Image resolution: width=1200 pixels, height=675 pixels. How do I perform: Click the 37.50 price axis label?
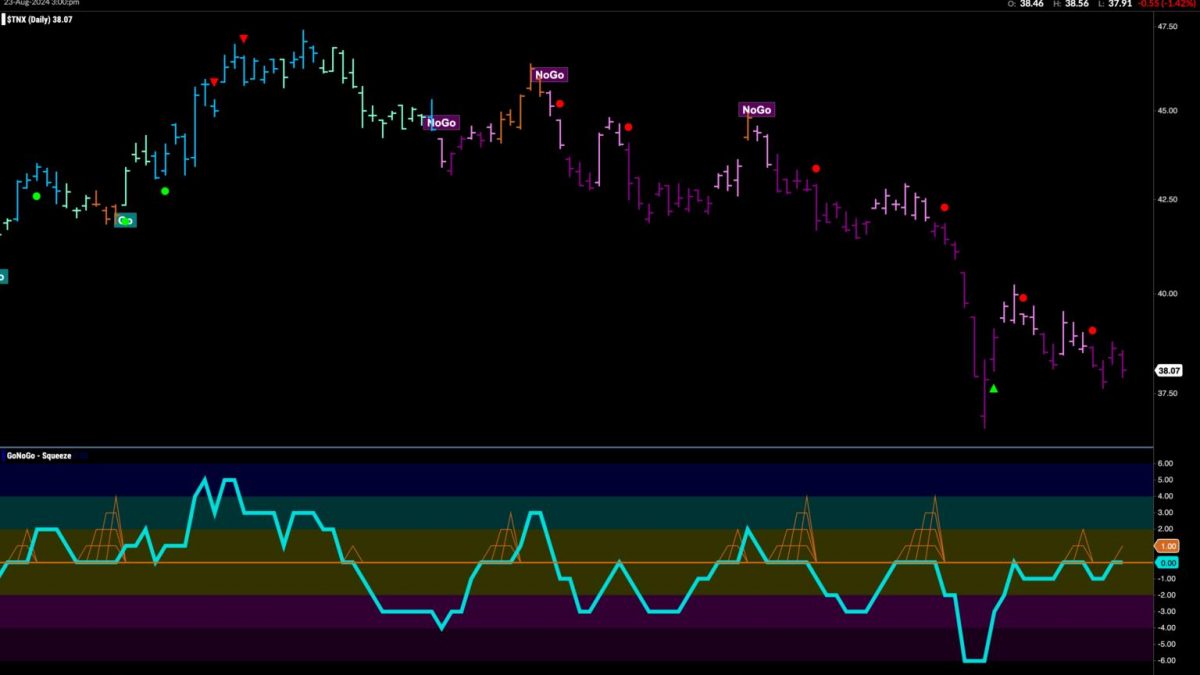point(1167,393)
